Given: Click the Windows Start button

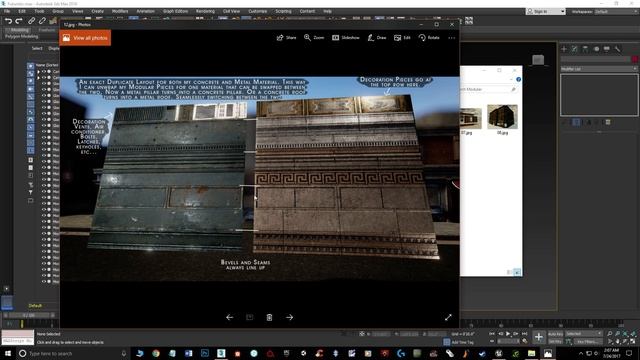Looking at the screenshot, I should pos(8,353).
